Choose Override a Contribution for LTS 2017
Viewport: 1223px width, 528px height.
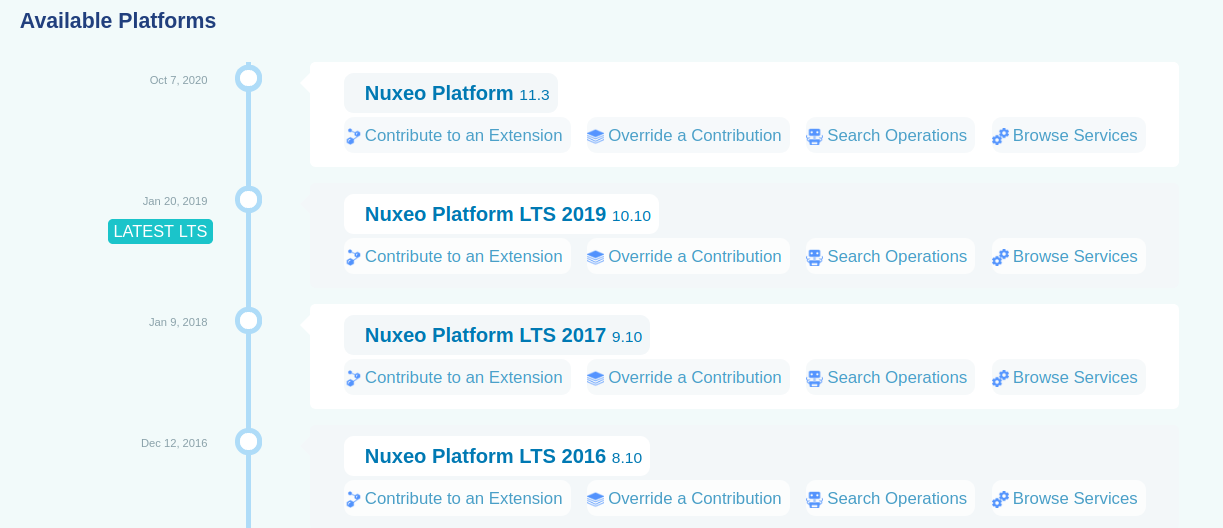[x=688, y=378]
